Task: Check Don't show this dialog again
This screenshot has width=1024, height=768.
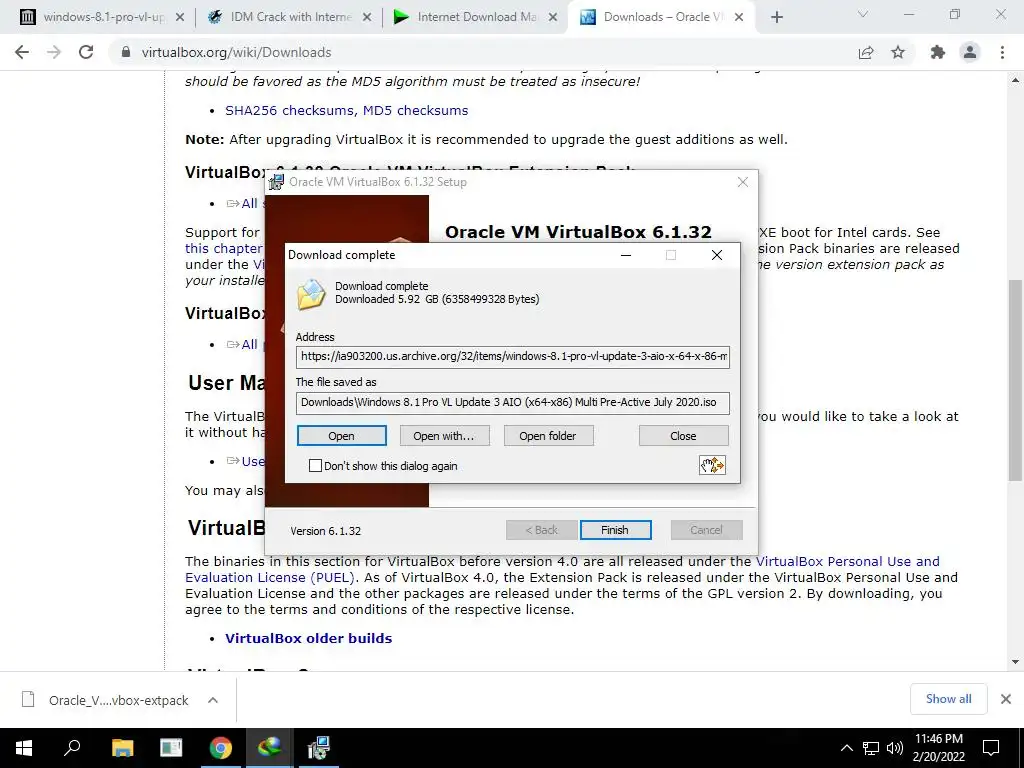Action: pos(315,466)
